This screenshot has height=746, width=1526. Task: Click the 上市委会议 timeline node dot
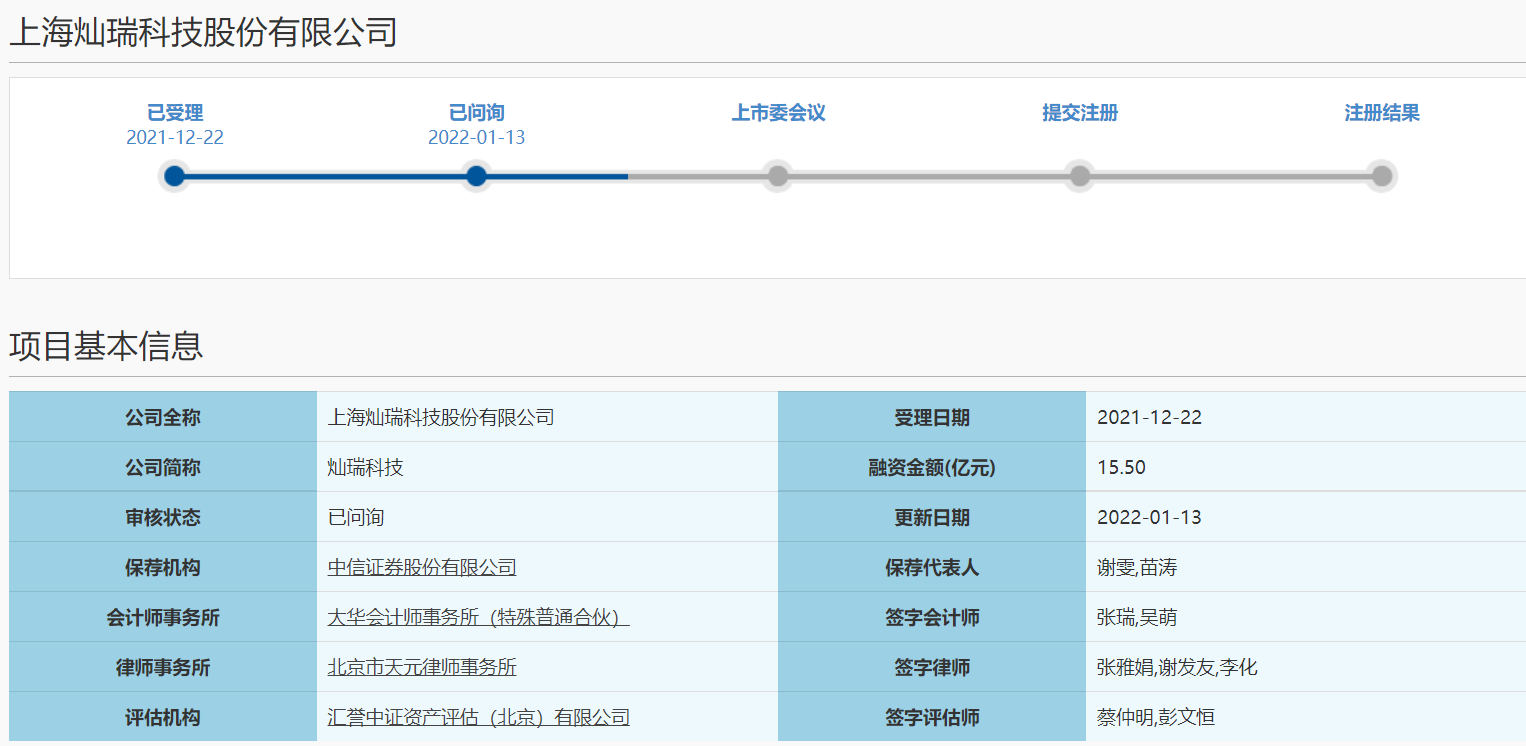point(778,177)
